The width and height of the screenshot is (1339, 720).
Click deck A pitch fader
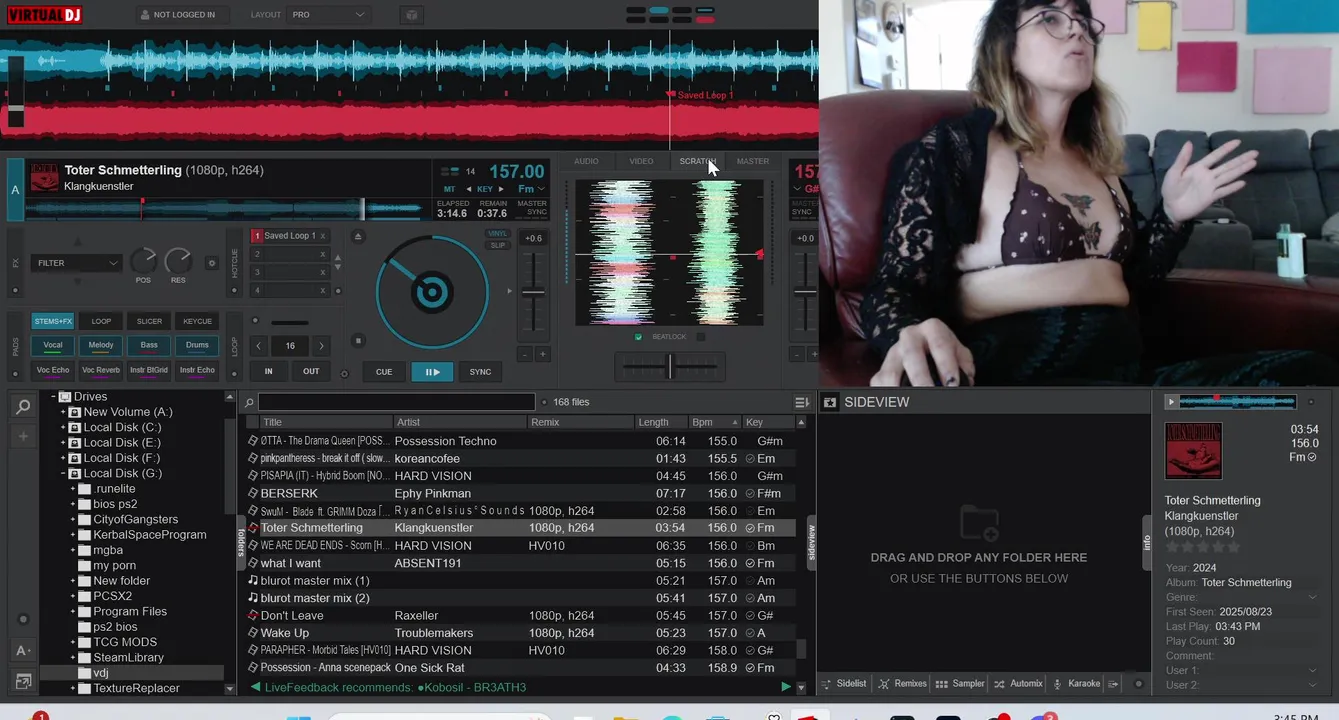(x=533, y=293)
